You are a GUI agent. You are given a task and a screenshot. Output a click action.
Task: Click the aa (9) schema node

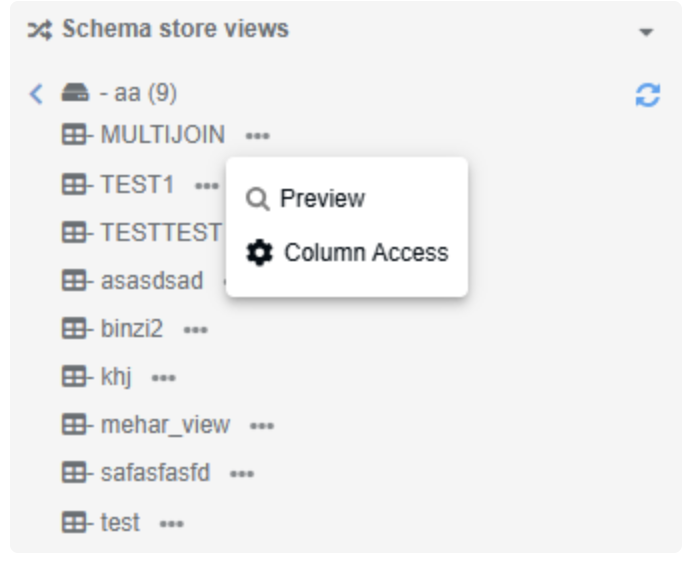138,94
